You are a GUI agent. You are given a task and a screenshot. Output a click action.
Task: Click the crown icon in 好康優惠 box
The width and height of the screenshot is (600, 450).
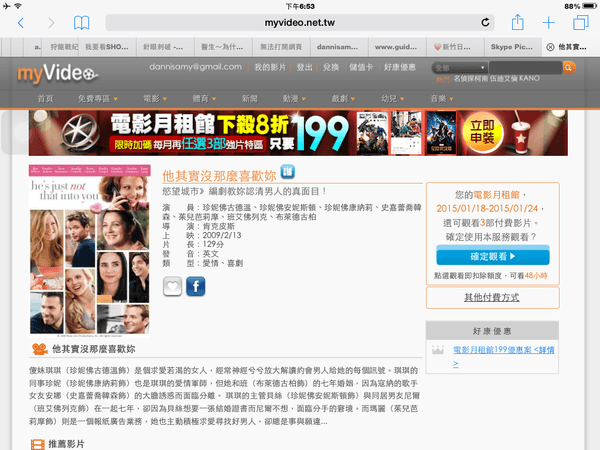[x=438, y=350]
